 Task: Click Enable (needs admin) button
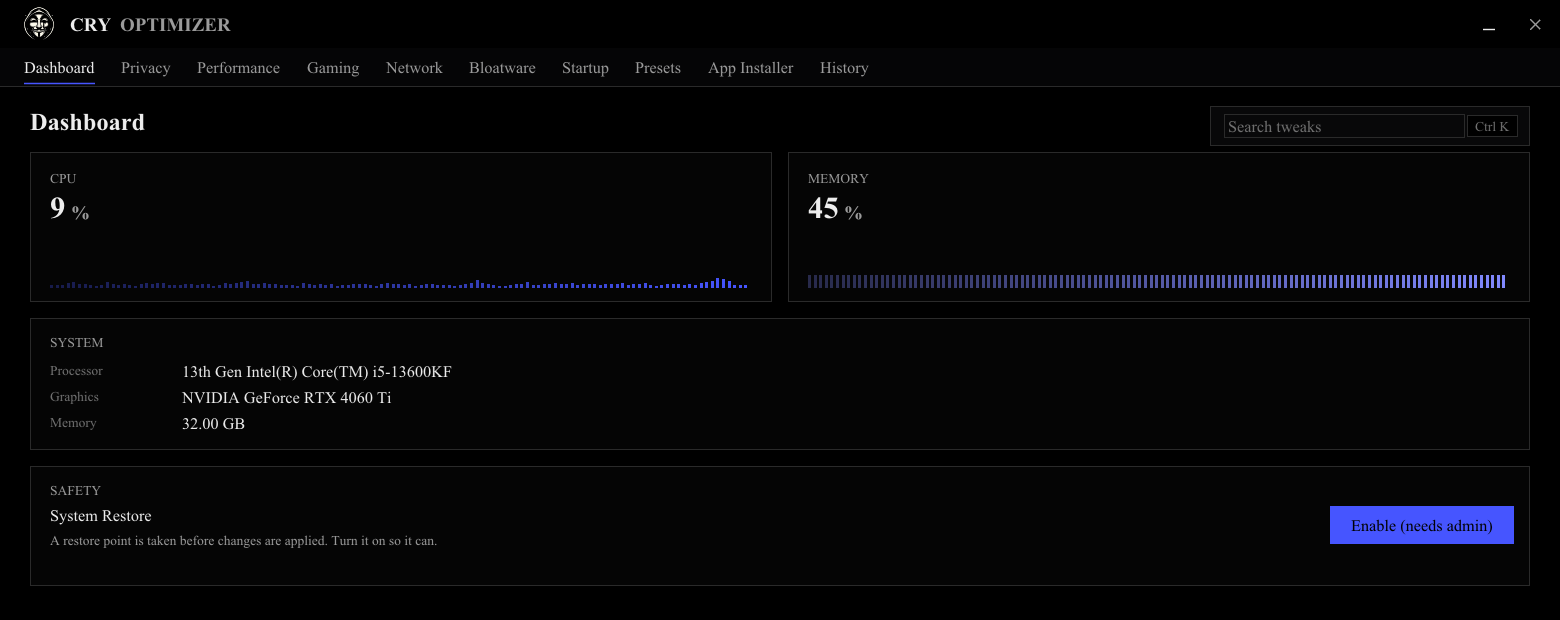click(x=1421, y=525)
